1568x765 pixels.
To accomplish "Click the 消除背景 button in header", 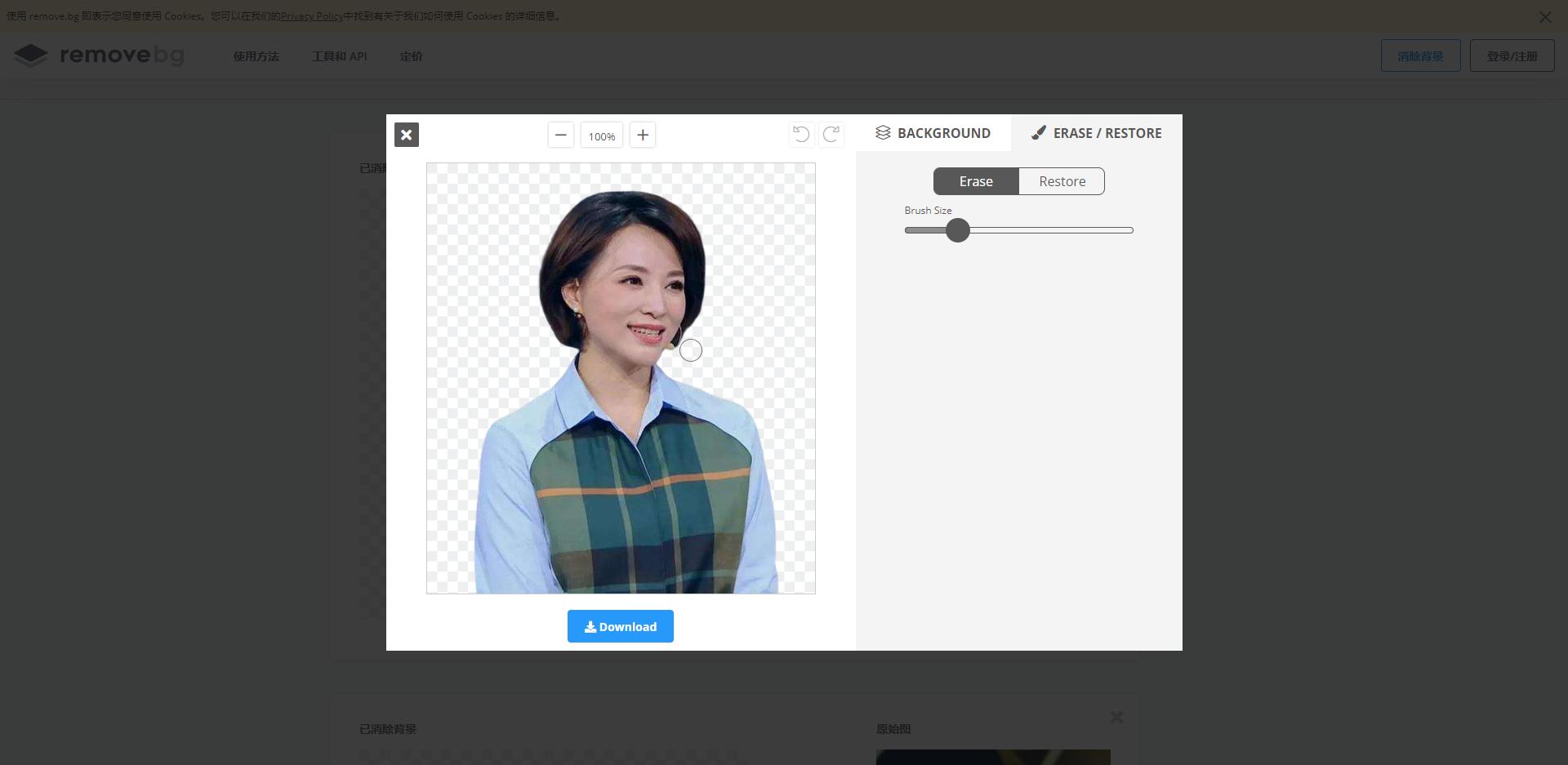I will 1420,56.
